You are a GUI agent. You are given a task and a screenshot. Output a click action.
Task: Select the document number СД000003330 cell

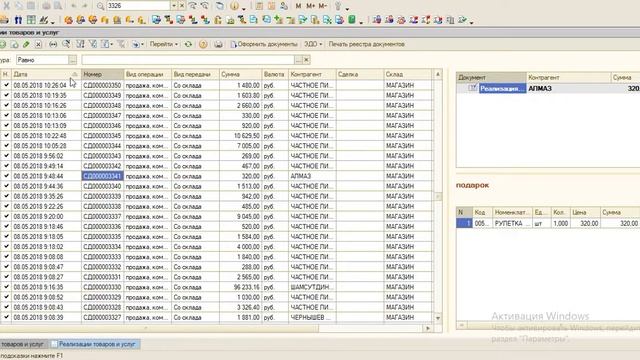pos(102,287)
